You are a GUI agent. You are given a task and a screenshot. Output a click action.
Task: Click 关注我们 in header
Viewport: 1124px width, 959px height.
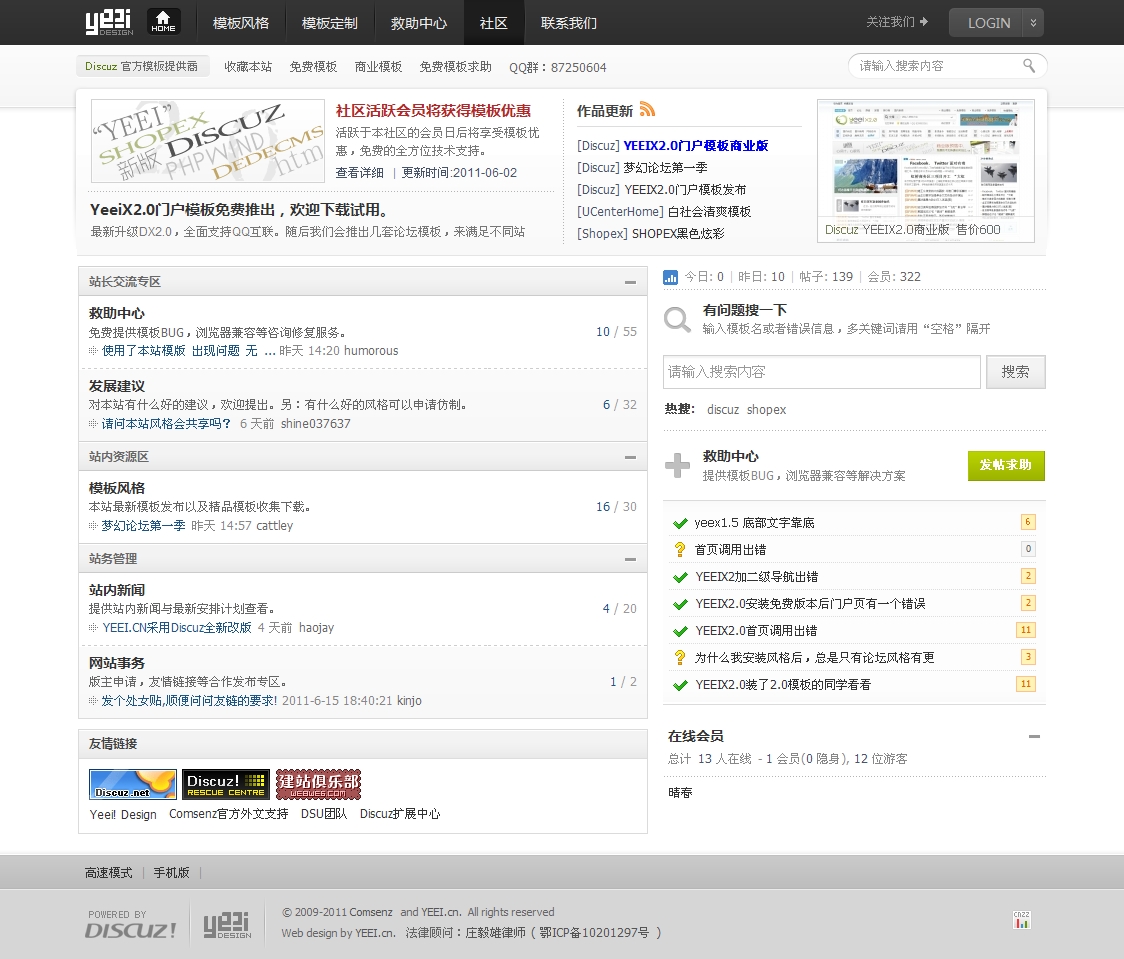click(890, 22)
